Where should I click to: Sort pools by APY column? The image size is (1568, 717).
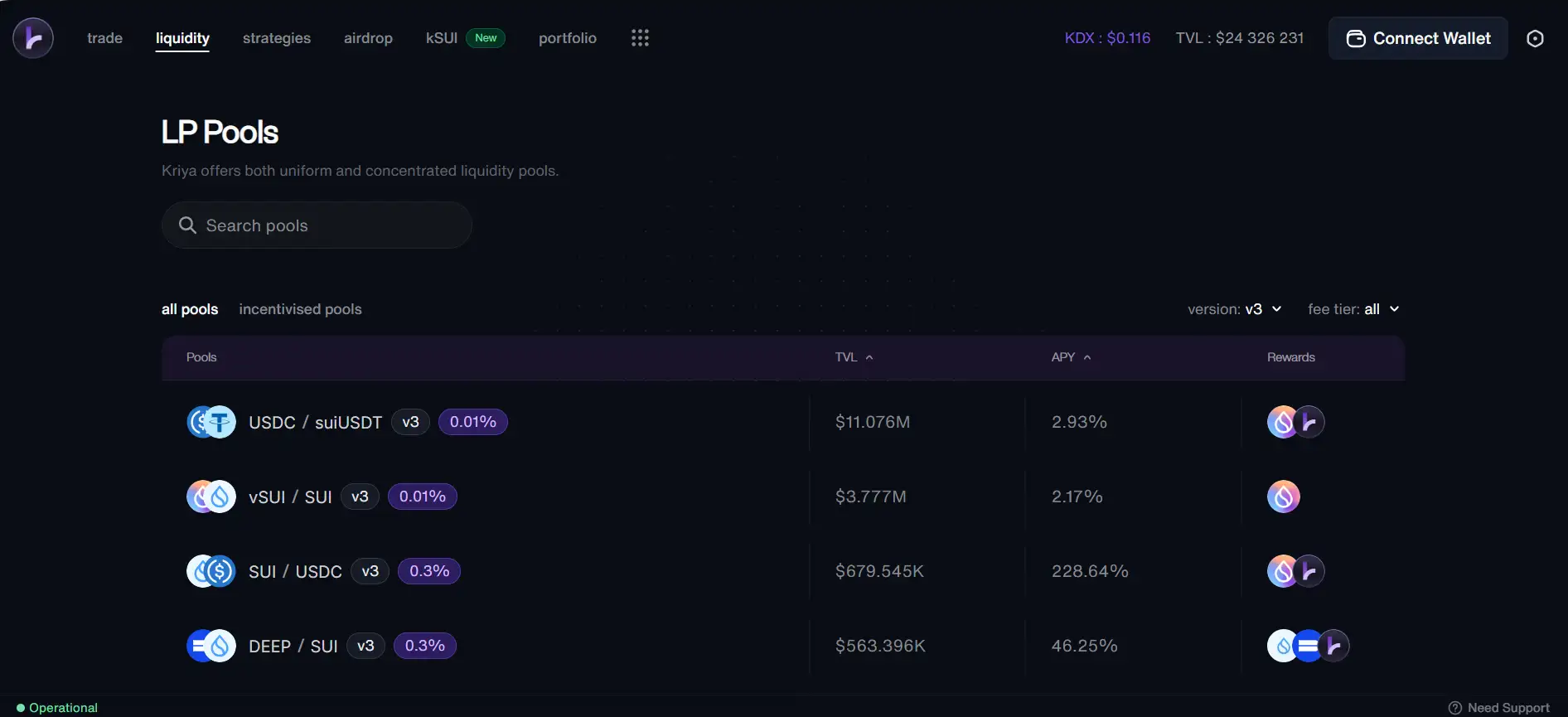click(x=1071, y=357)
